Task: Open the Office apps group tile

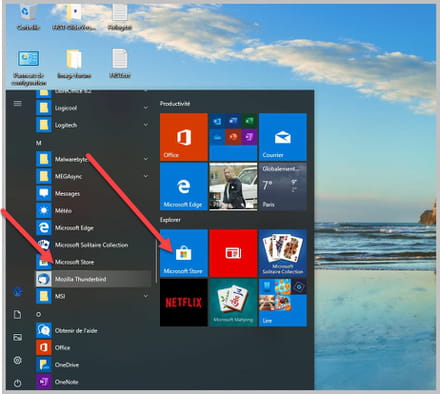Action: (233, 137)
